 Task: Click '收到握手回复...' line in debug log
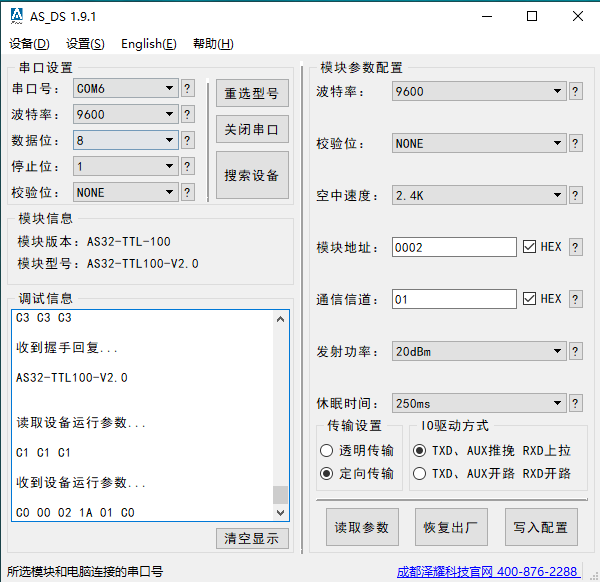pyautogui.click(x=67, y=347)
